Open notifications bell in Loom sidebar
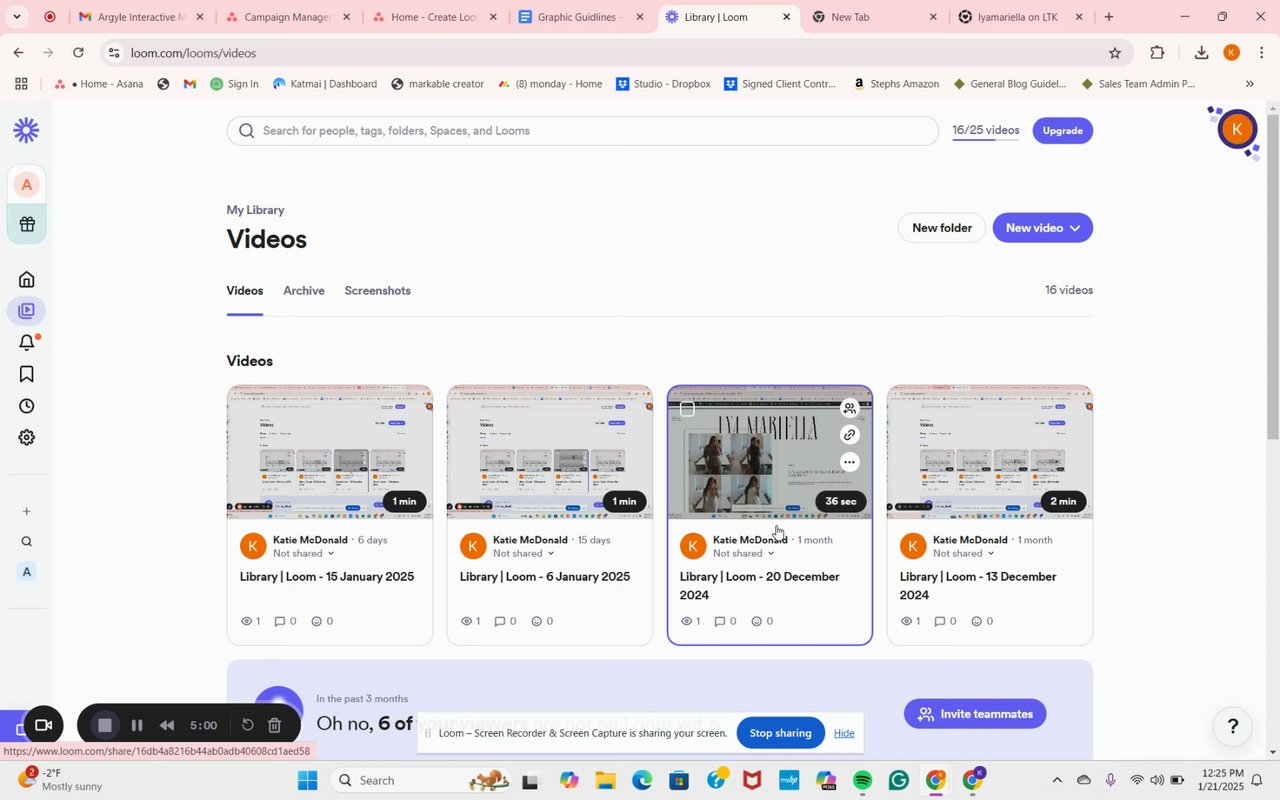 click(x=27, y=343)
